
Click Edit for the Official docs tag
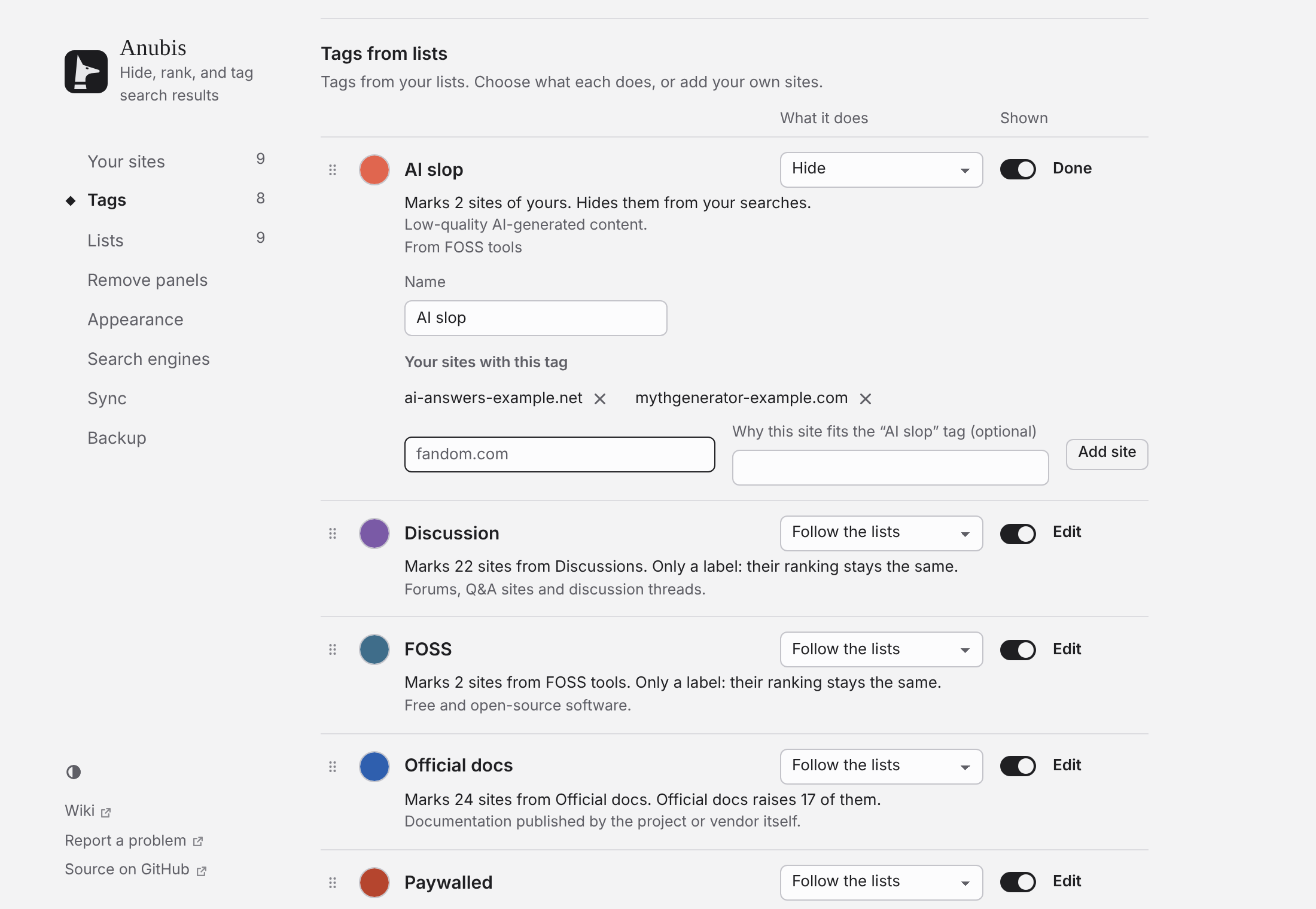pyautogui.click(x=1067, y=765)
